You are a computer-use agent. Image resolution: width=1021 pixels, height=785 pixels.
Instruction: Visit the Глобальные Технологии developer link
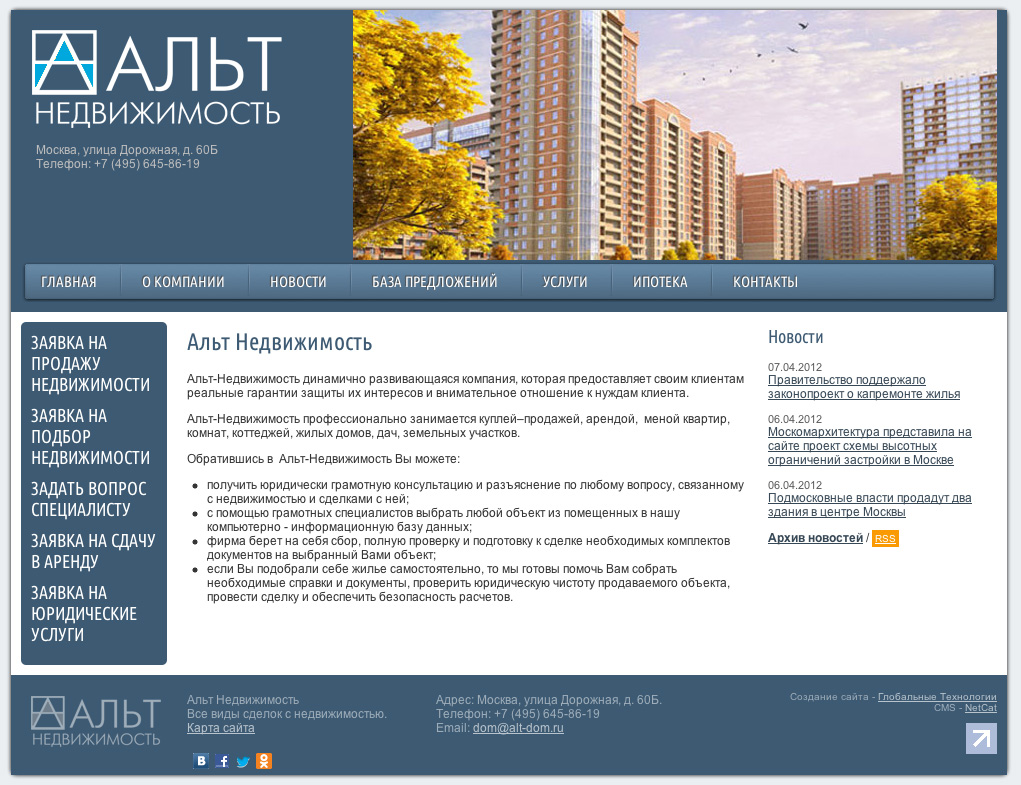tap(937, 697)
